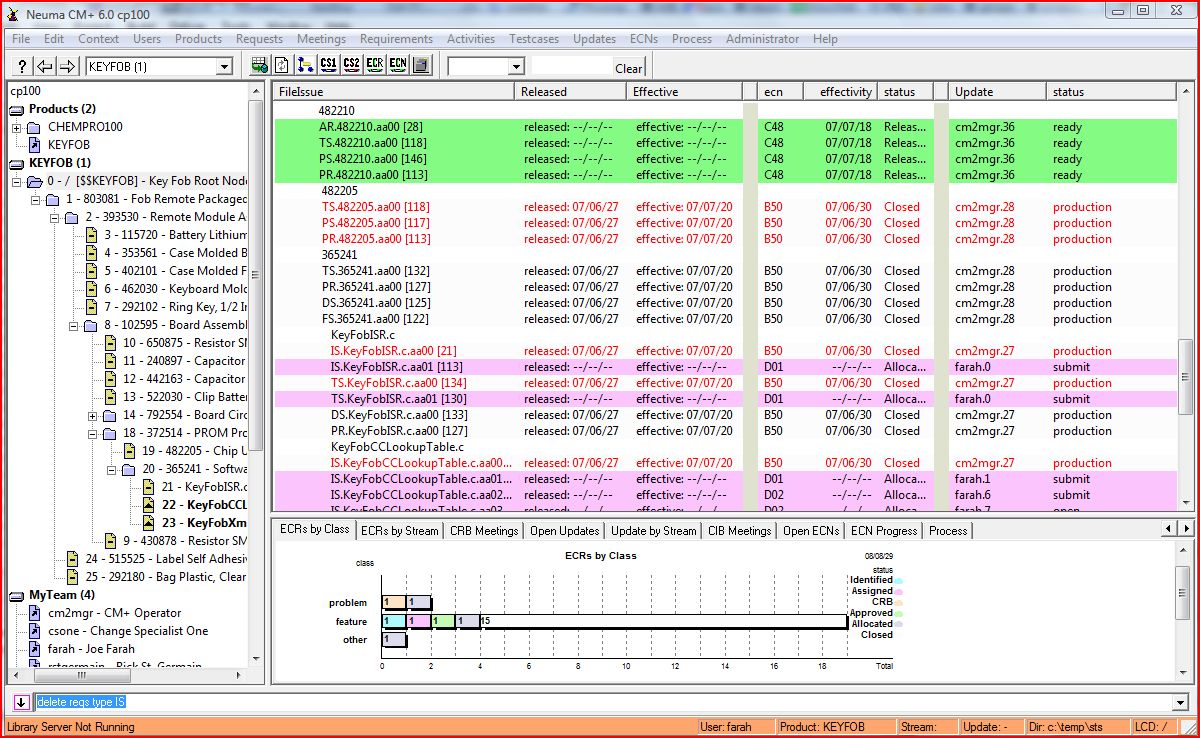Select the back navigation arrow
The width and height of the screenshot is (1200, 738).
click(43, 67)
